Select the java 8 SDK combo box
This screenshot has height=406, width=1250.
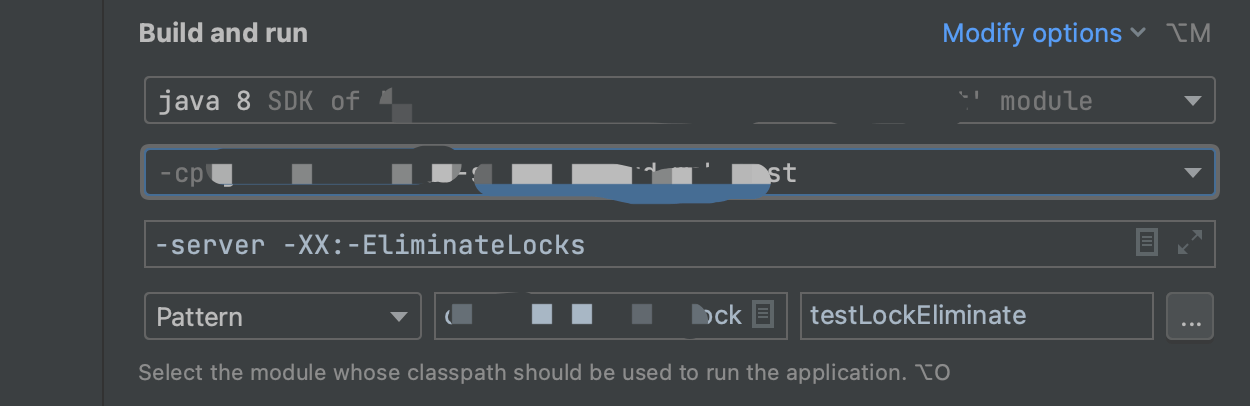pos(660,101)
